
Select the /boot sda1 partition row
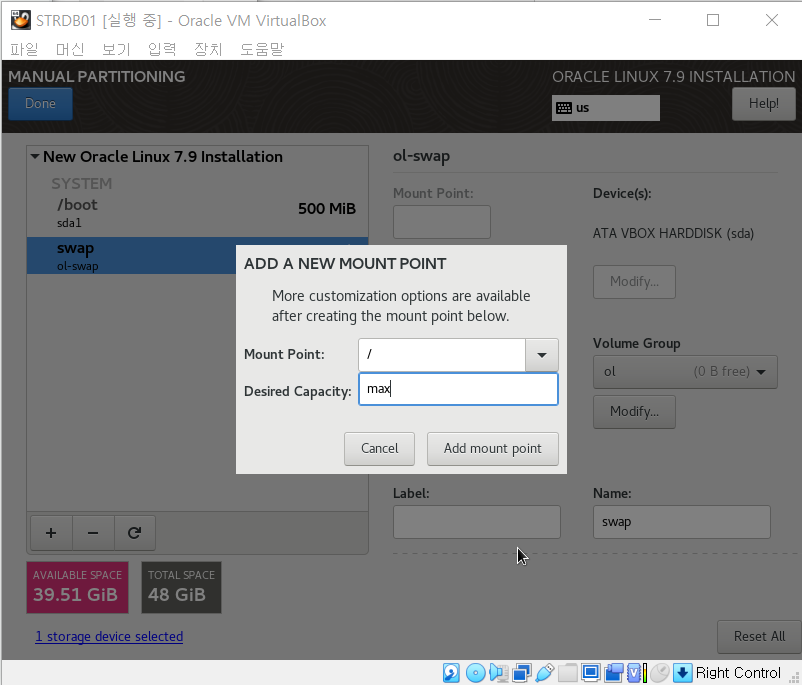197,213
